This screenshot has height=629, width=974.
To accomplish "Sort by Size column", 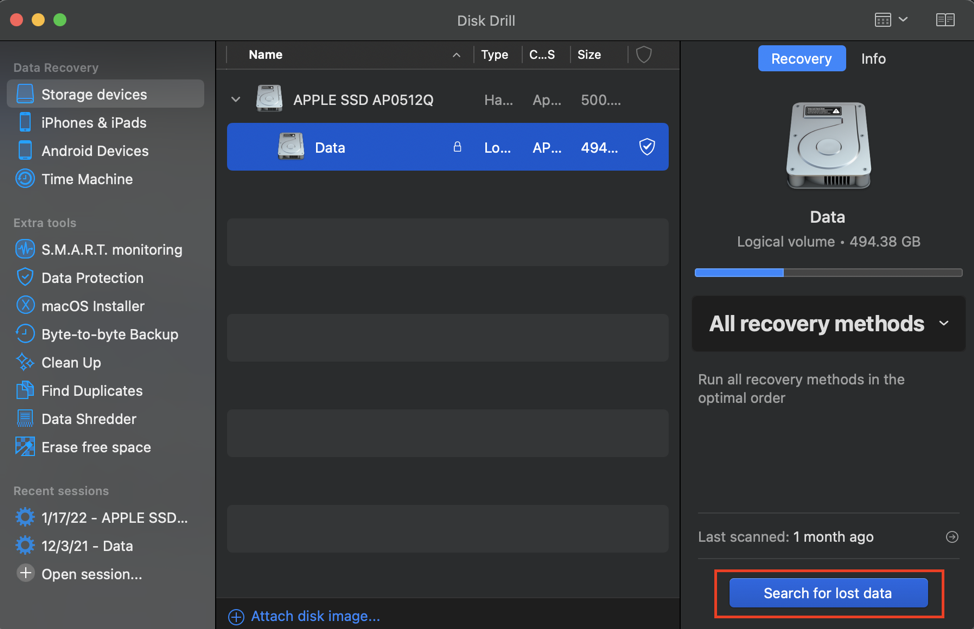I will pos(589,55).
